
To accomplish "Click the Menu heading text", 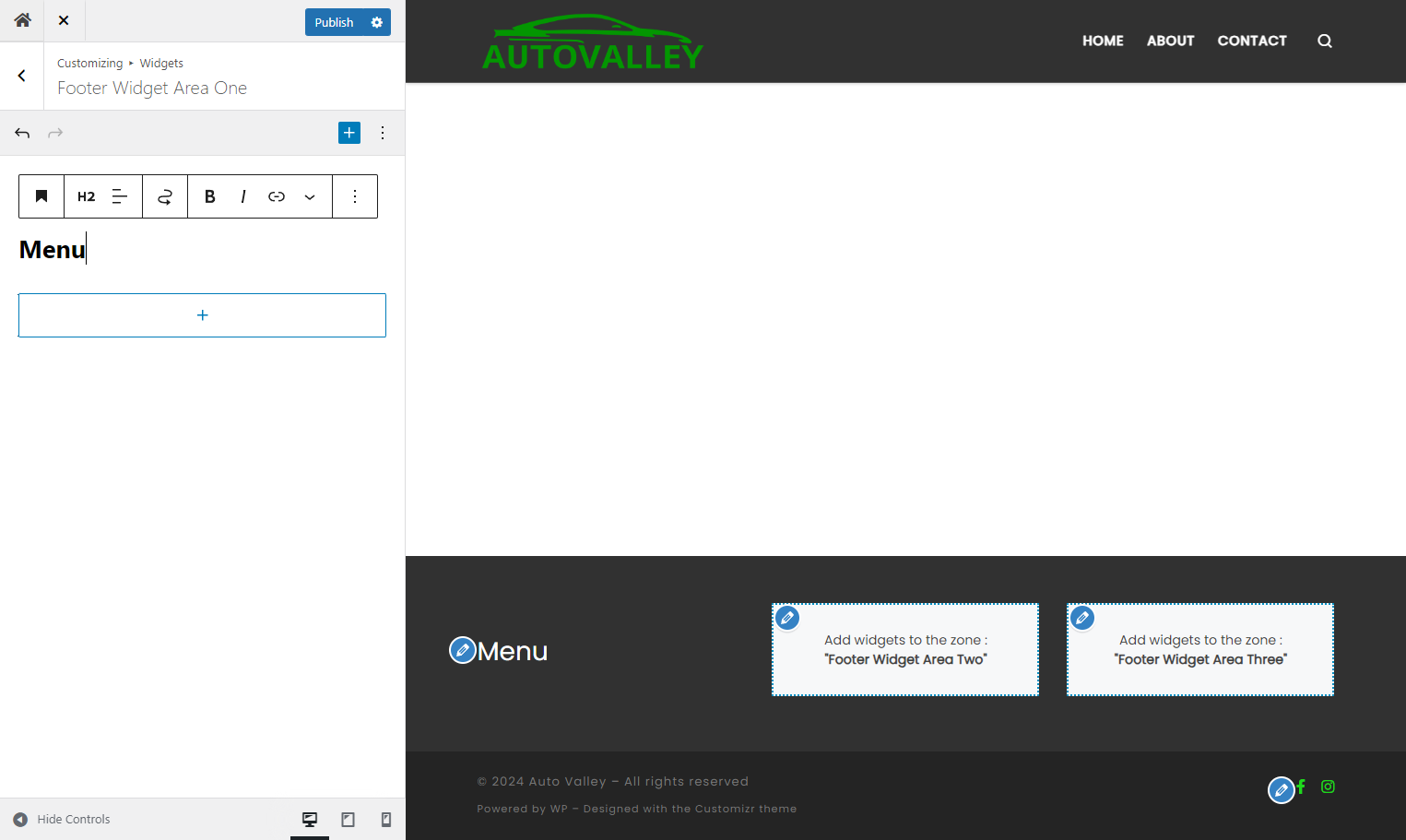I will [53, 250].
